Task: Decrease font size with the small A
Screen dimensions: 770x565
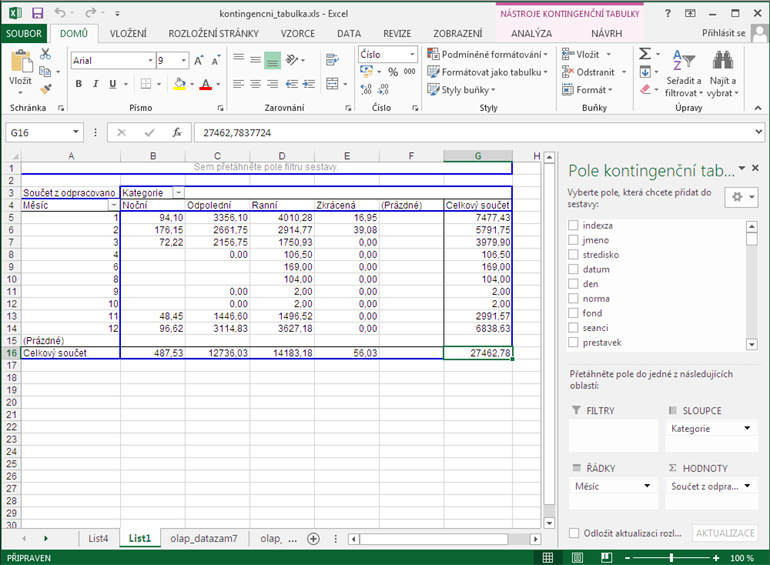Action: click(x=215, y=60)
